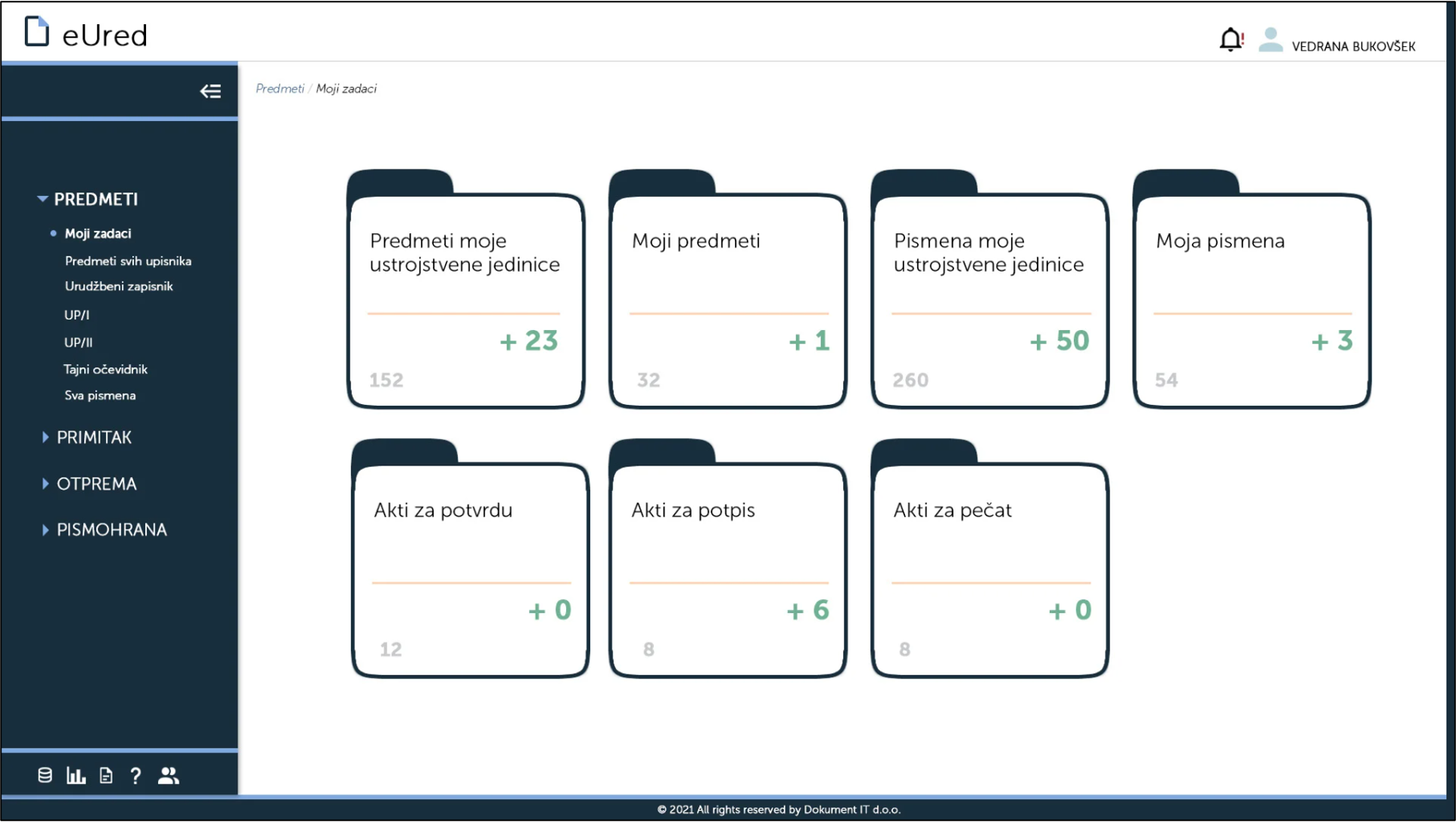Screen dimensions: 1456x822
Task: Collapse sidebar with the arrow menu icon
Action: 210,92
